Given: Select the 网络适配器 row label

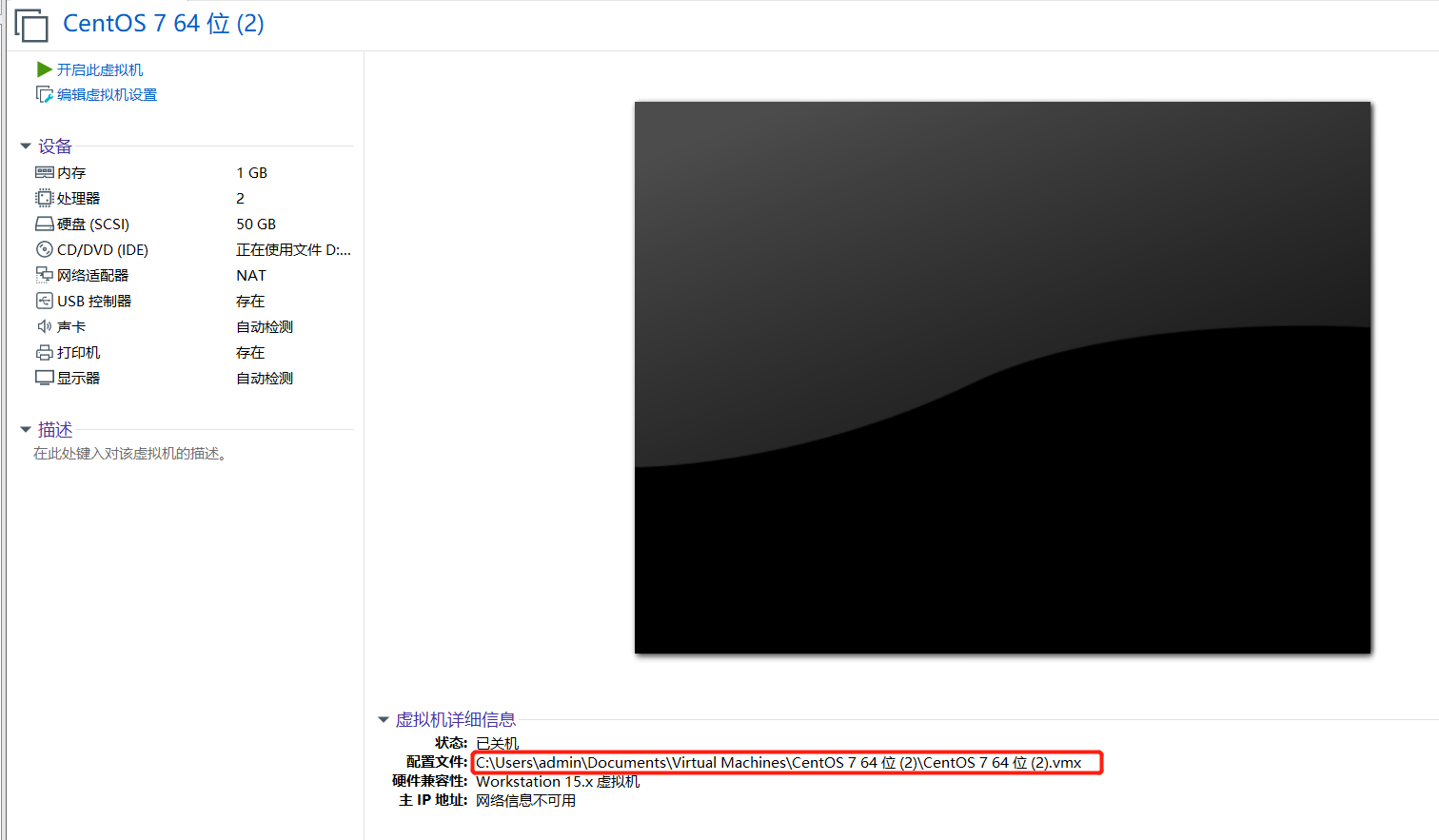Looking at the screenshot, I should (x=92, y=275).
